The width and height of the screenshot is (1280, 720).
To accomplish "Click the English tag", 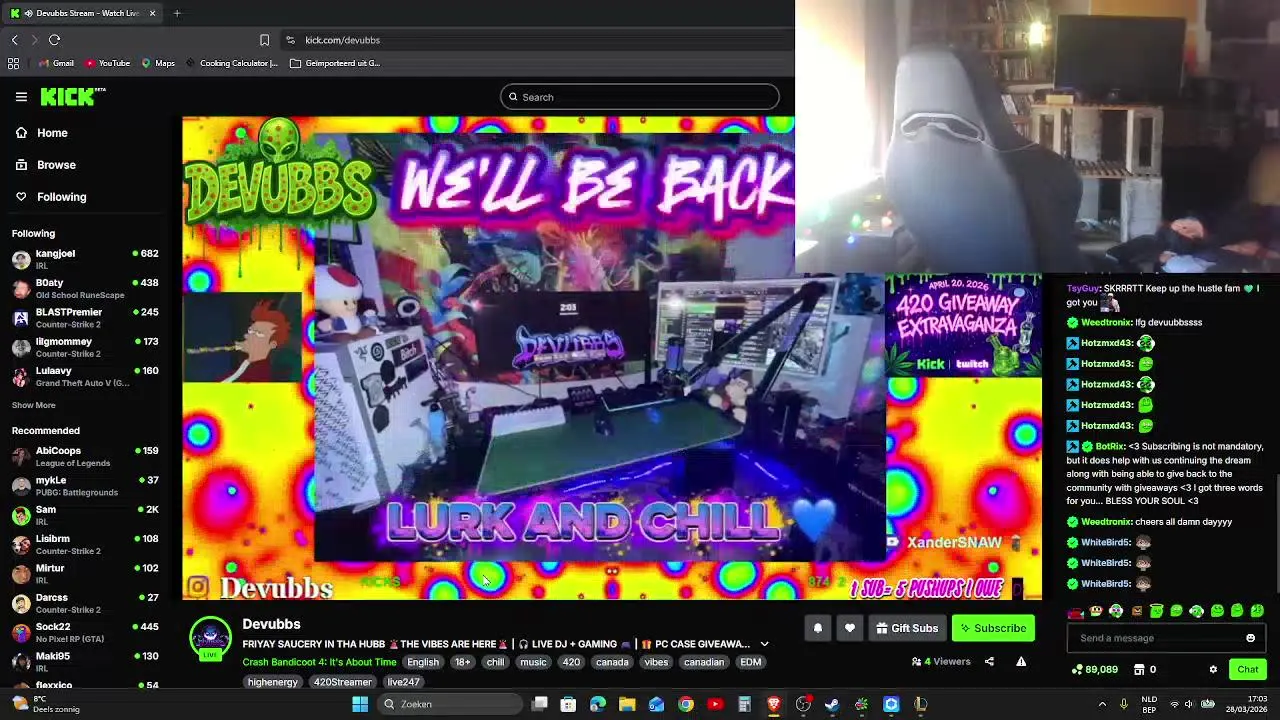I will pyautogui.click(x=423, y=662).
